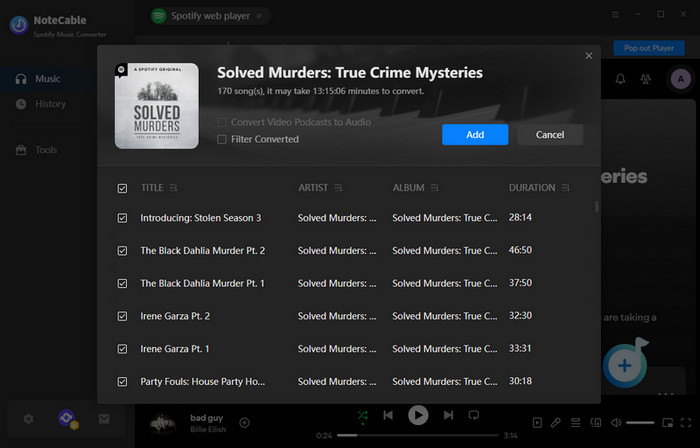Open the ALBUM column sort icon
The image size is (700, 448).
coord(434,188)
